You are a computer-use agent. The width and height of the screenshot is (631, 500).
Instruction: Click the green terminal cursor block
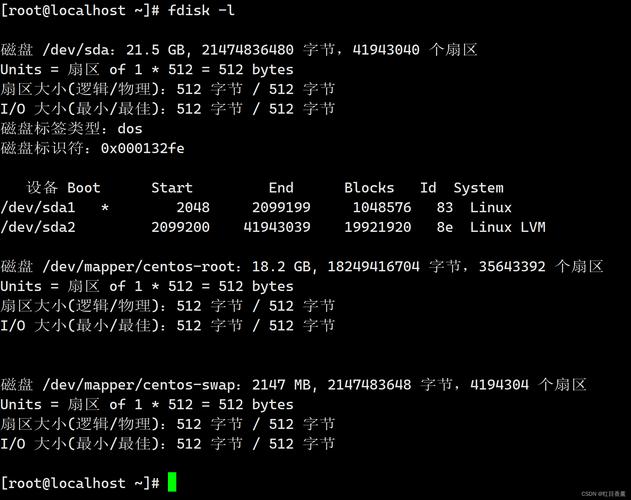[172, 483]
